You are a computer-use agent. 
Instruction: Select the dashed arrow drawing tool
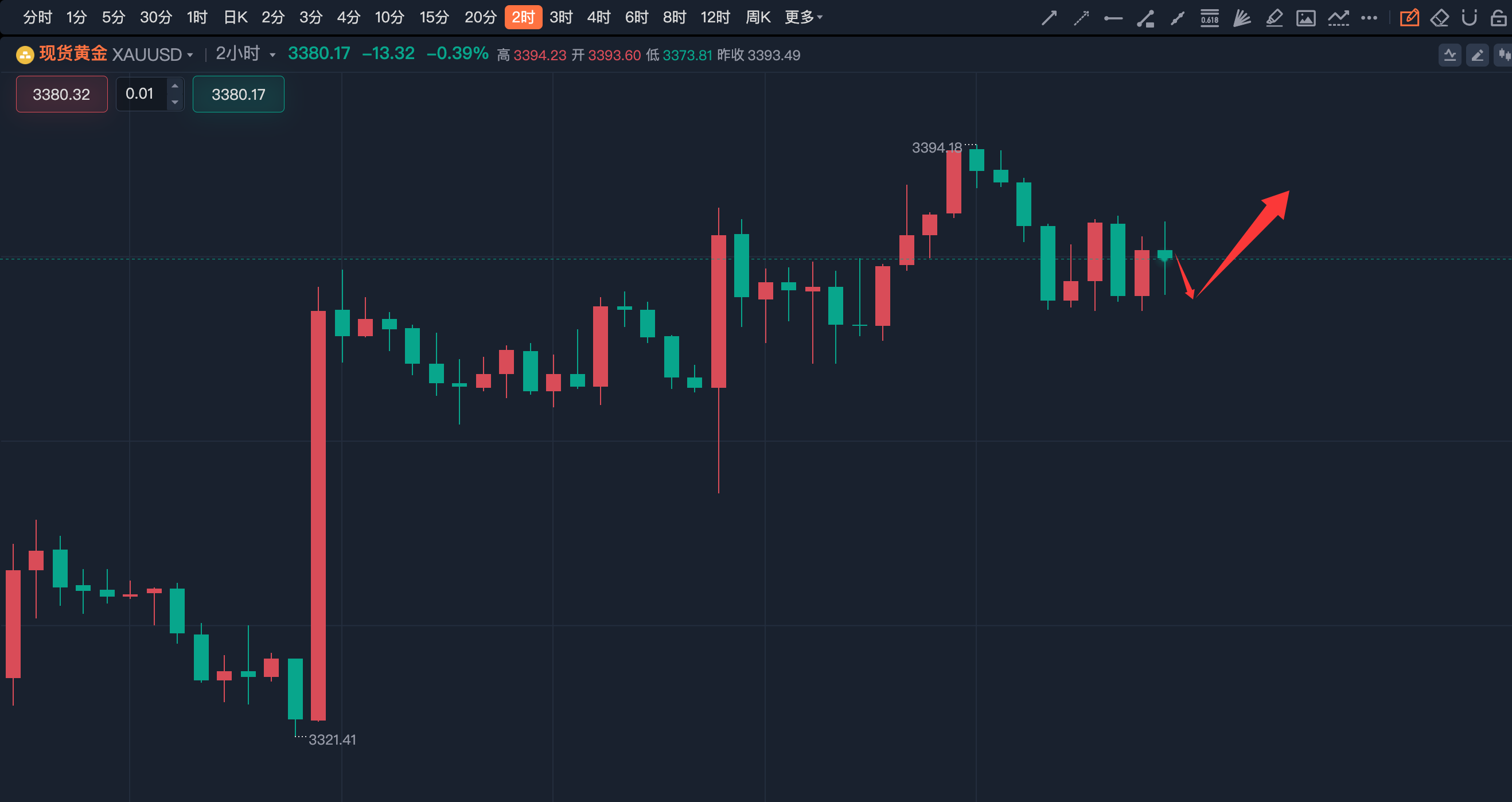click(x=1081, y=18)
